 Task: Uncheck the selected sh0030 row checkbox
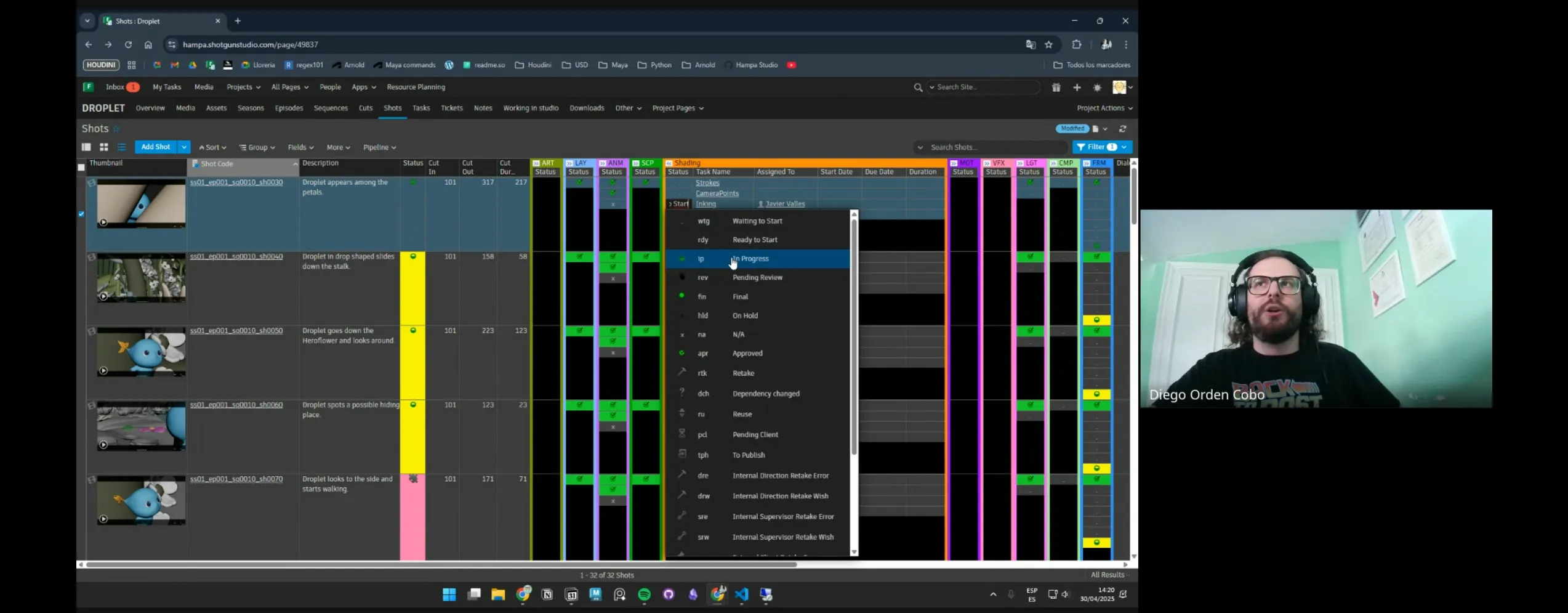[81, 214]
